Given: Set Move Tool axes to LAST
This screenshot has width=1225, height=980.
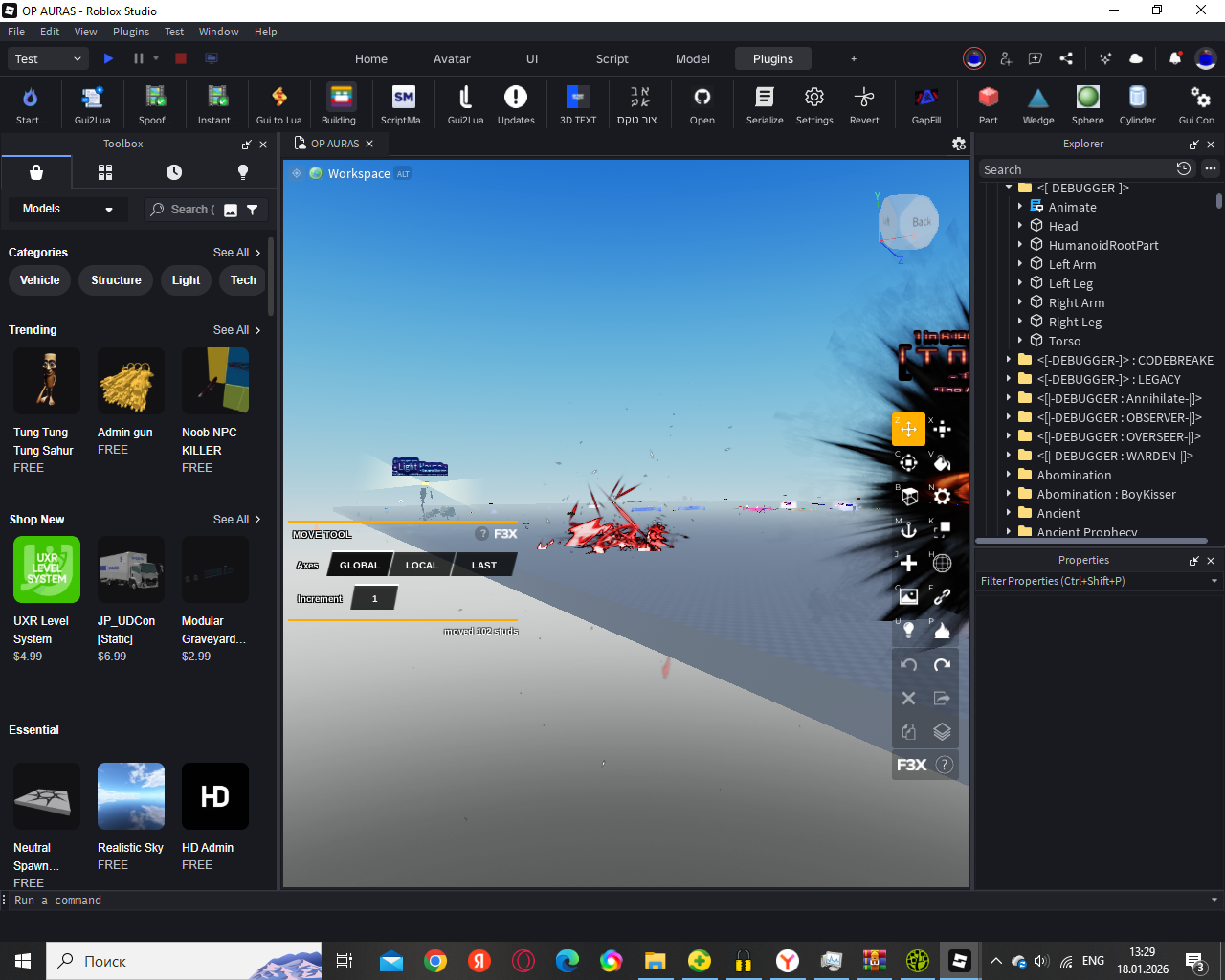Looking at the screenshot, I should pos(484,565).
